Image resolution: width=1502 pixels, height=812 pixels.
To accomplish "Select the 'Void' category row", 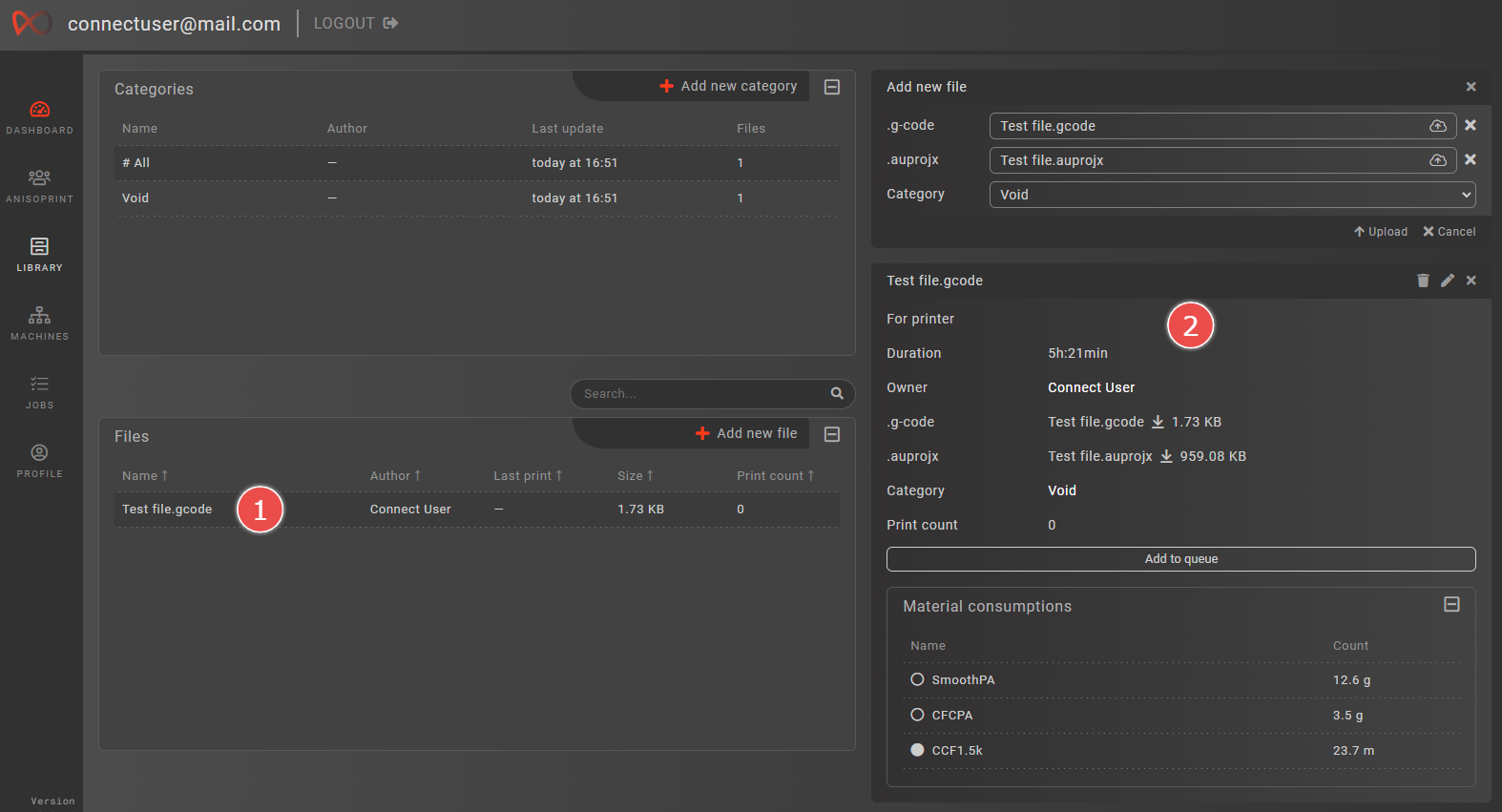I will pos(477,198).
